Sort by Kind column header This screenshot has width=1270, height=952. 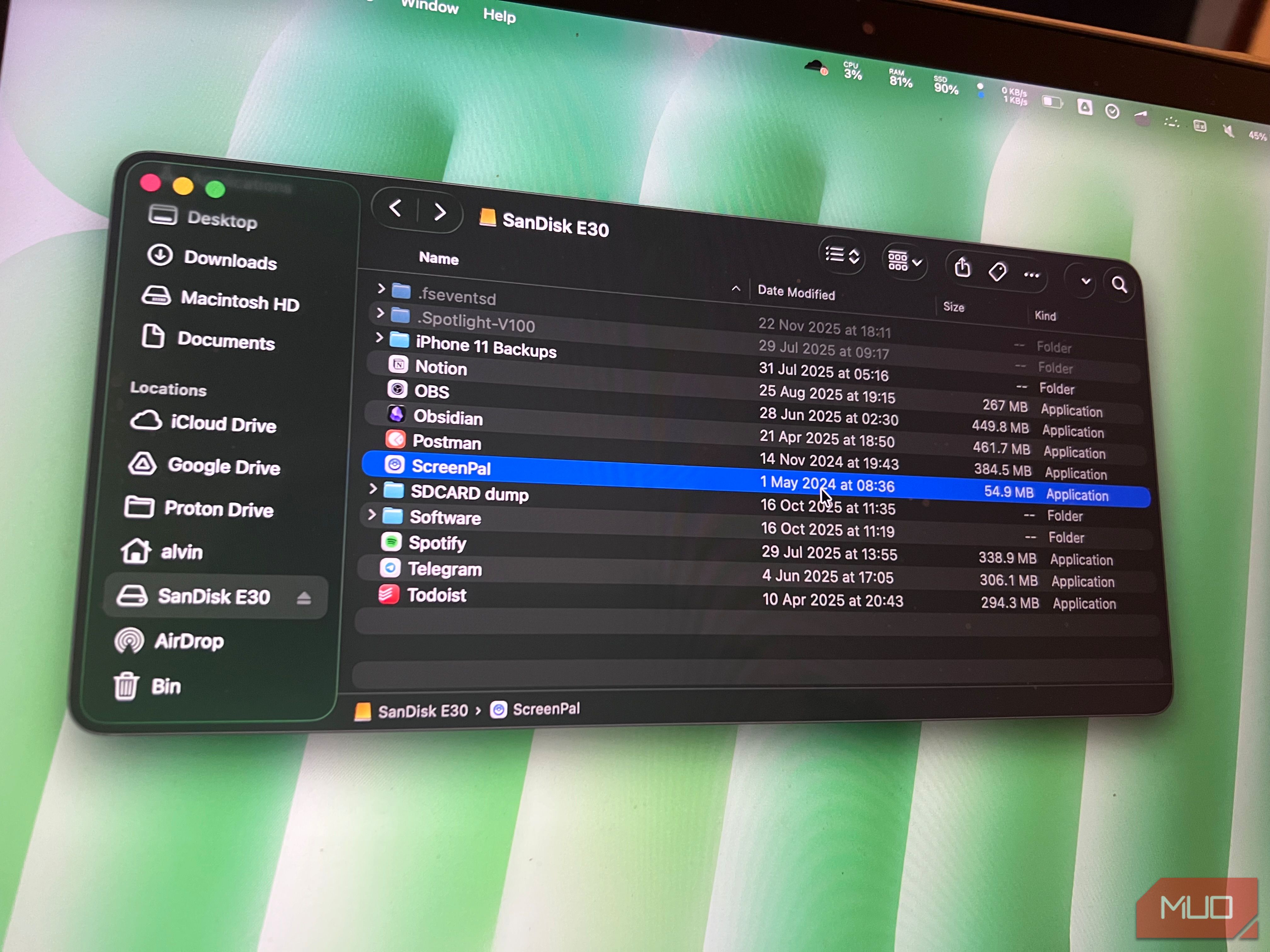pos(1045,316)
